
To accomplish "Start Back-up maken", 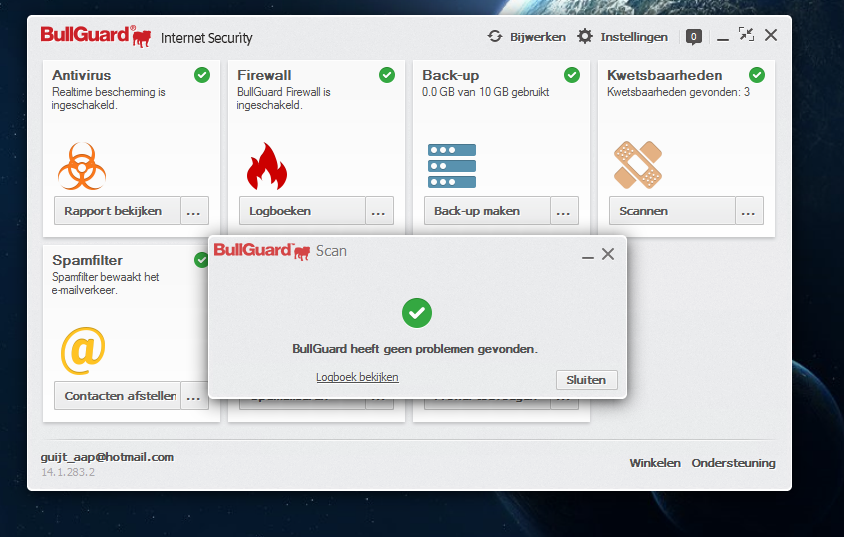I will pos(488,210).
